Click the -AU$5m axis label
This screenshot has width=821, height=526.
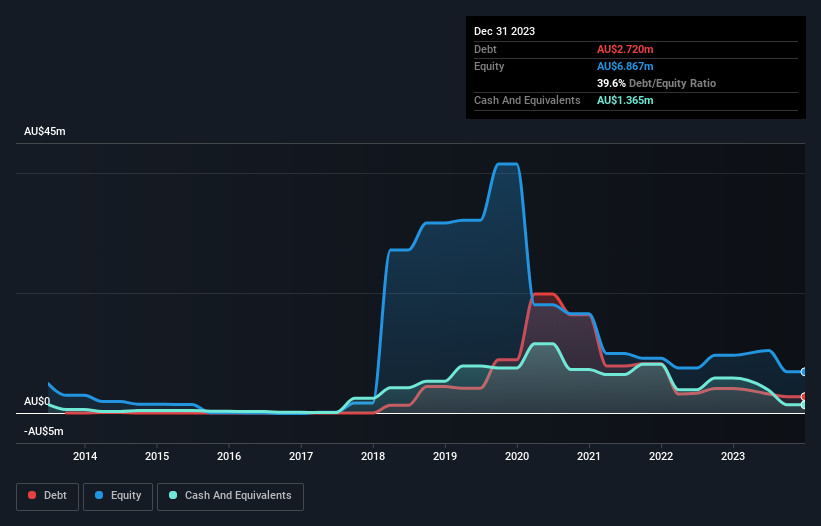43,431
